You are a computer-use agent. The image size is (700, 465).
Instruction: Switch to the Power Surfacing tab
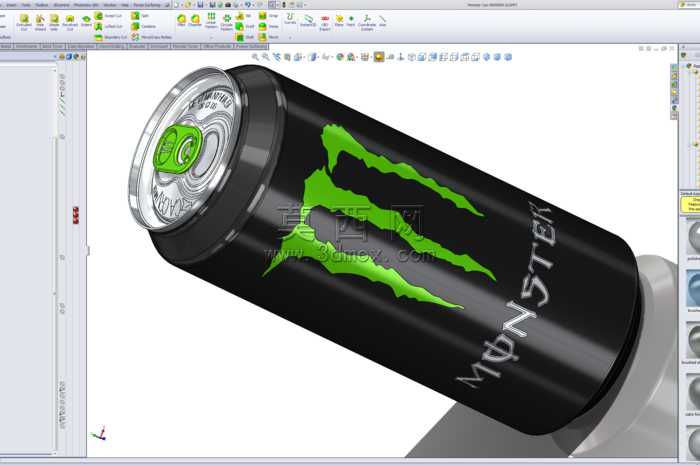click(251, 46)
